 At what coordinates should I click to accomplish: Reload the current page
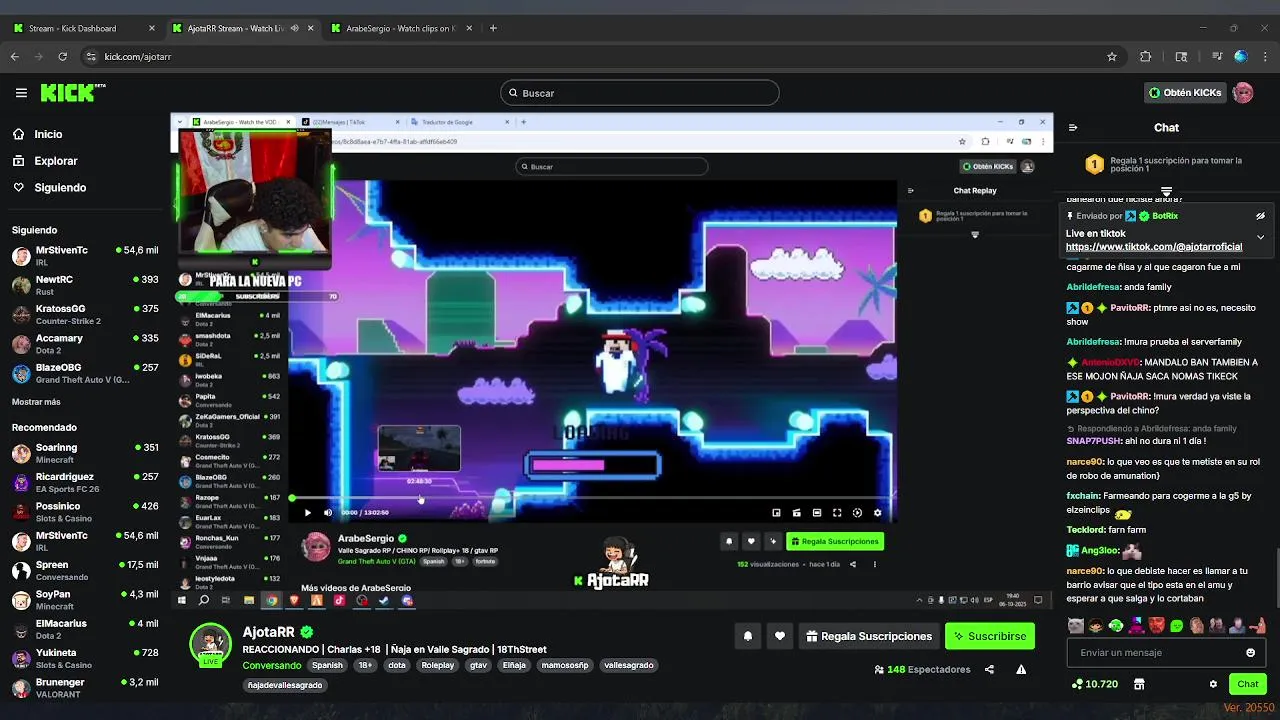(62, 57)
